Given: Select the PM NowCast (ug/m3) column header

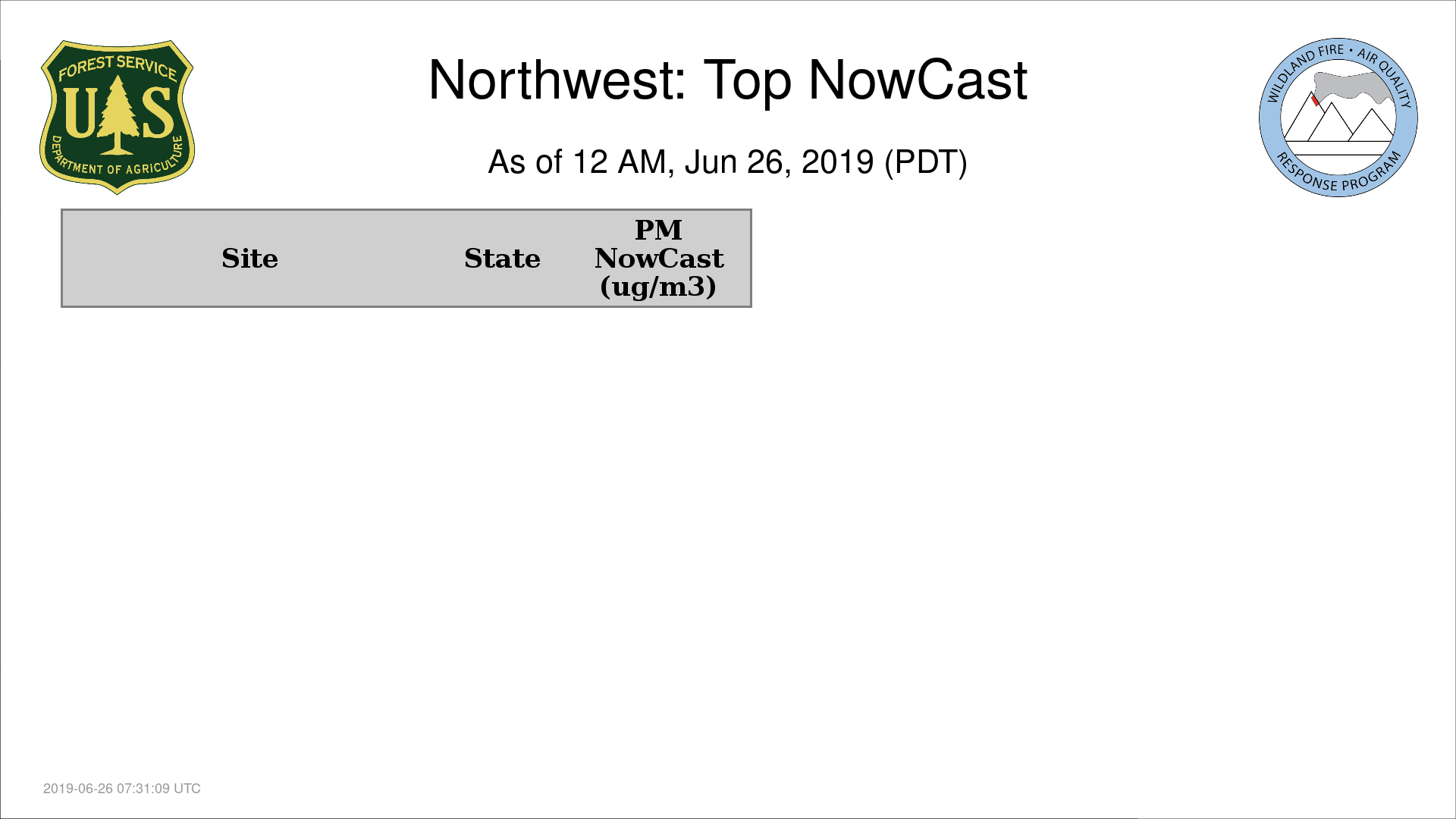Looking at the screenshot, I should (x=658, y=259).
